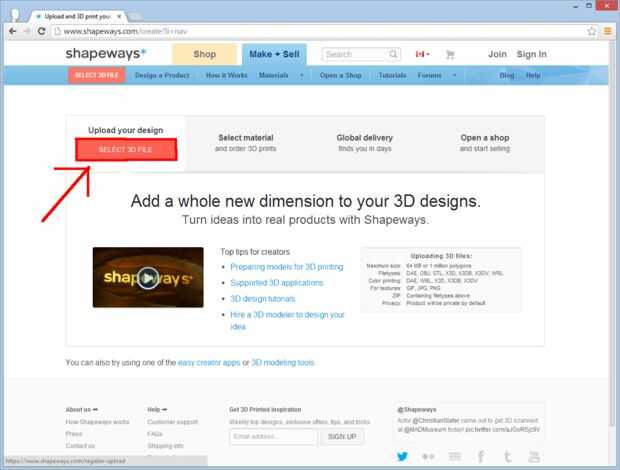Image resolution: width=620 pixels, height=470 pixels.
Task: Open How Shapeways works footer link
Action: [x=97, y=422]
